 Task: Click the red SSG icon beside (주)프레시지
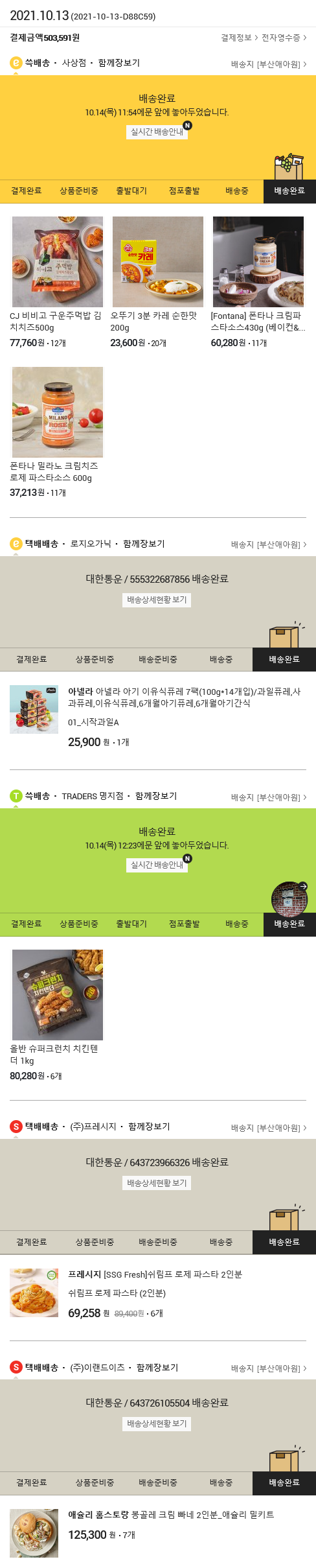coord(16,1127)
